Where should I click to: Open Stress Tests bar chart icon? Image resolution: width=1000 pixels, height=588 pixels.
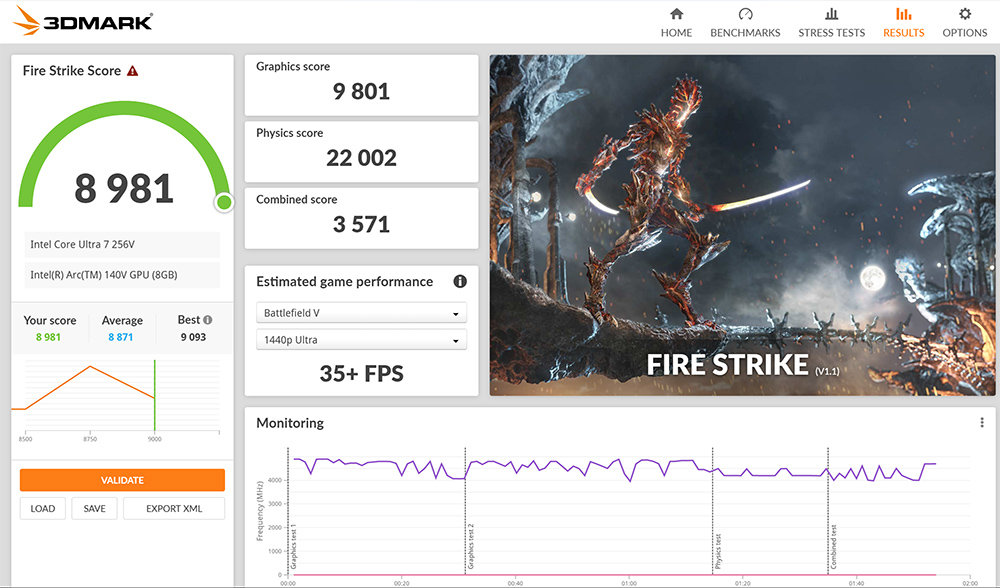831,14
